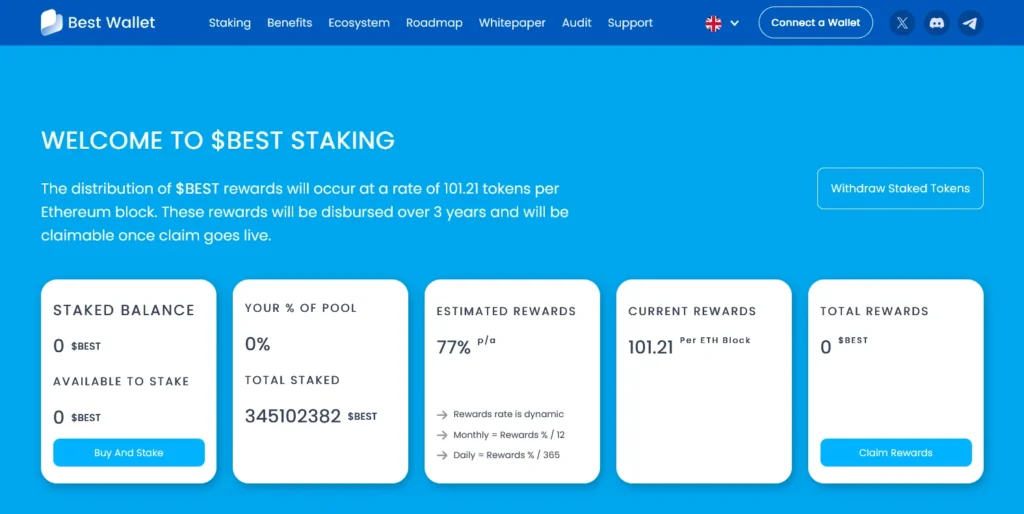Screen dimensions: 1024x514
Task: Open the Telegram social icon
Action: tap(969, 23)
